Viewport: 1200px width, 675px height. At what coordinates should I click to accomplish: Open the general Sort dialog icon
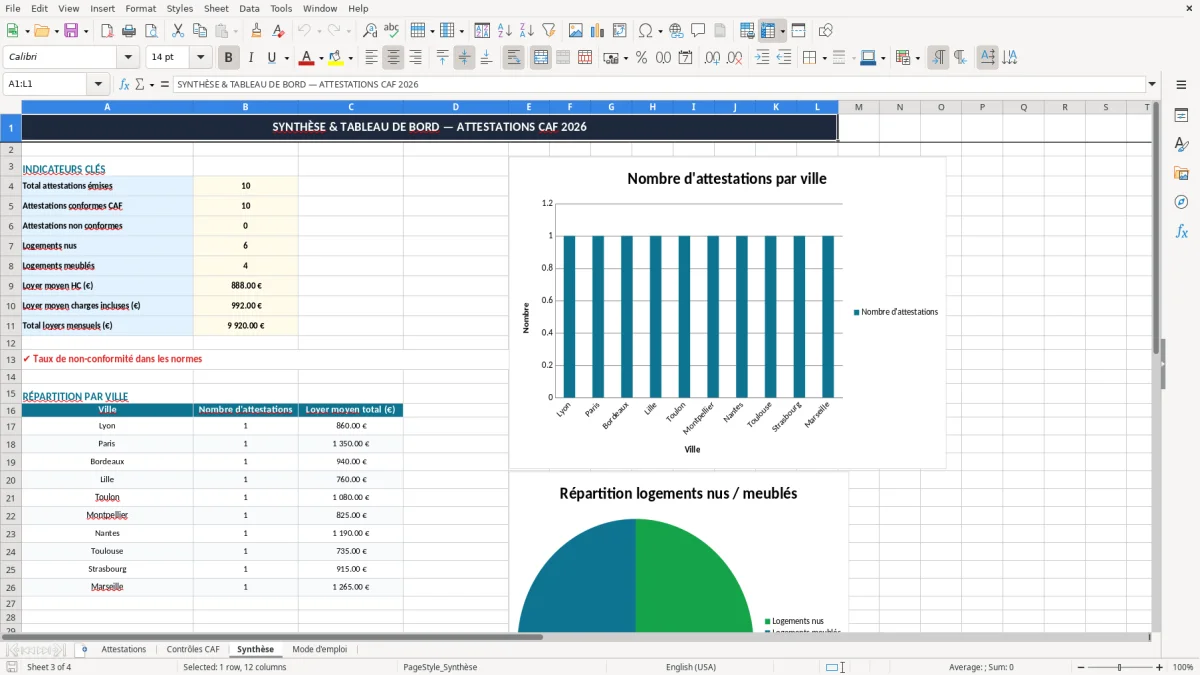pos(482,31)
